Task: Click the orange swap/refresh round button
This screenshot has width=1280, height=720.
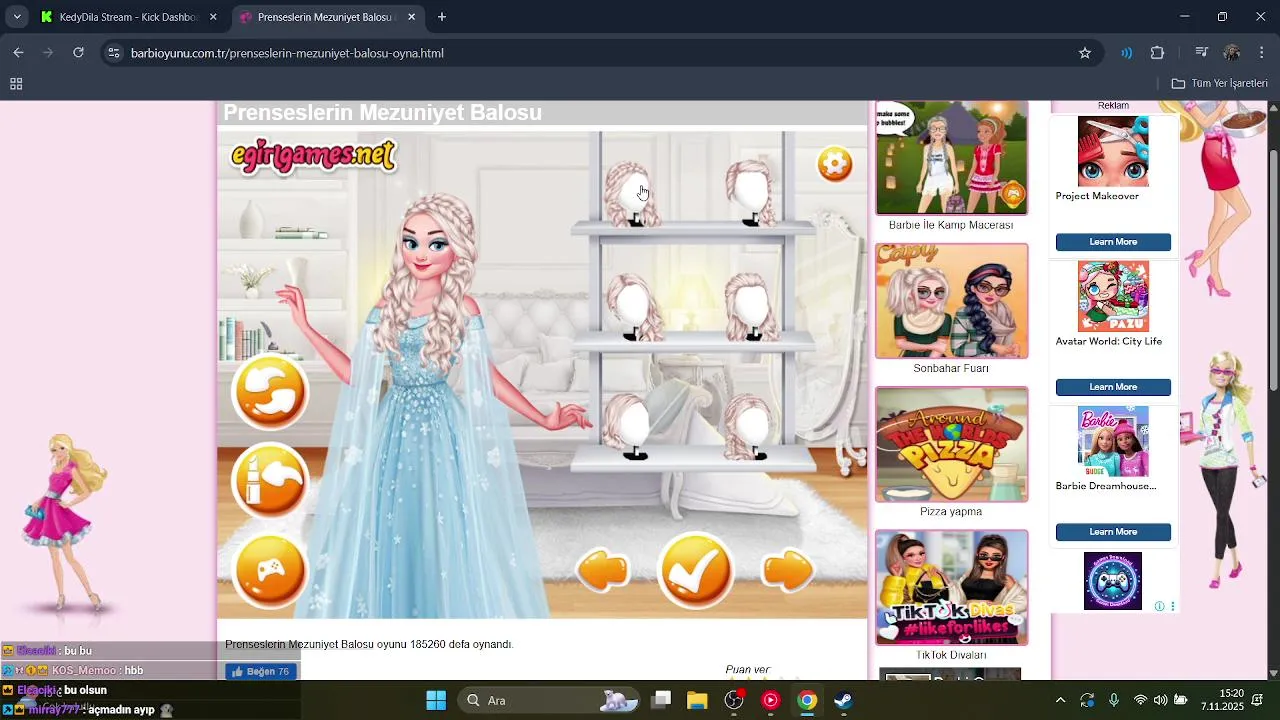Action: (270, 391)
